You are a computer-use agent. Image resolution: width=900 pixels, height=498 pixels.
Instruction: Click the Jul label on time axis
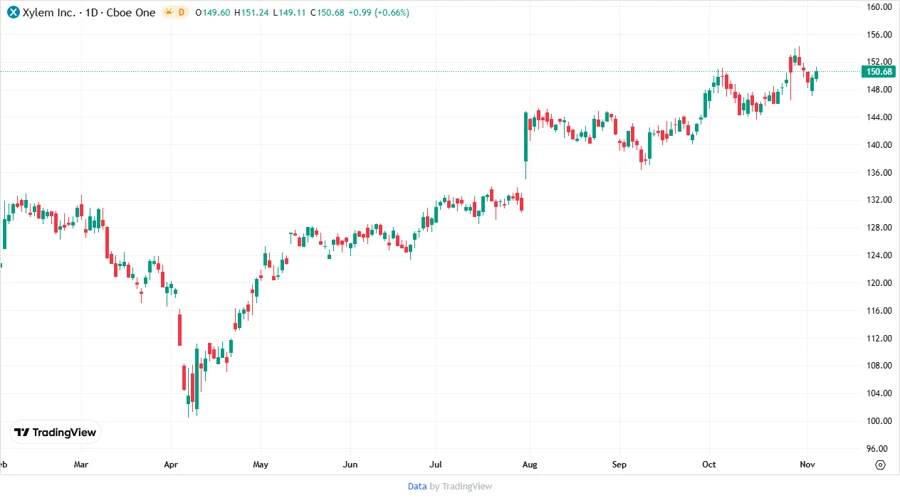tap(436, 464)
